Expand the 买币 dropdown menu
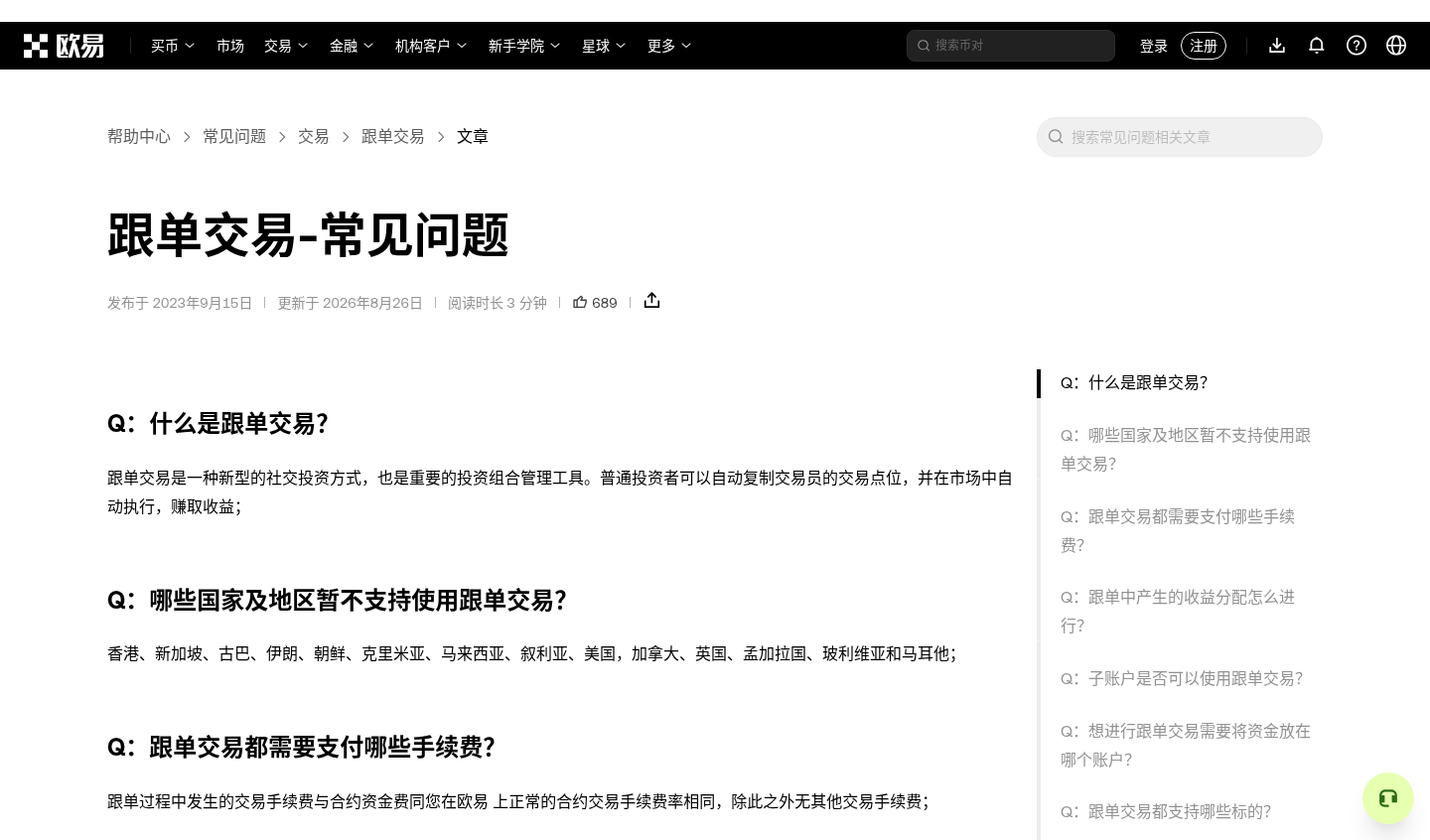 coord(173,46)
